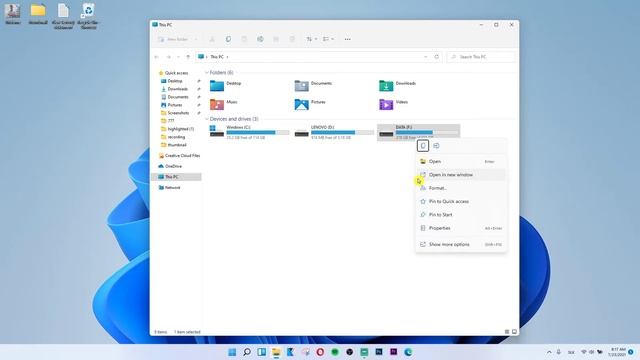Click the "1 item selected" status text

[x=187, y=332]
